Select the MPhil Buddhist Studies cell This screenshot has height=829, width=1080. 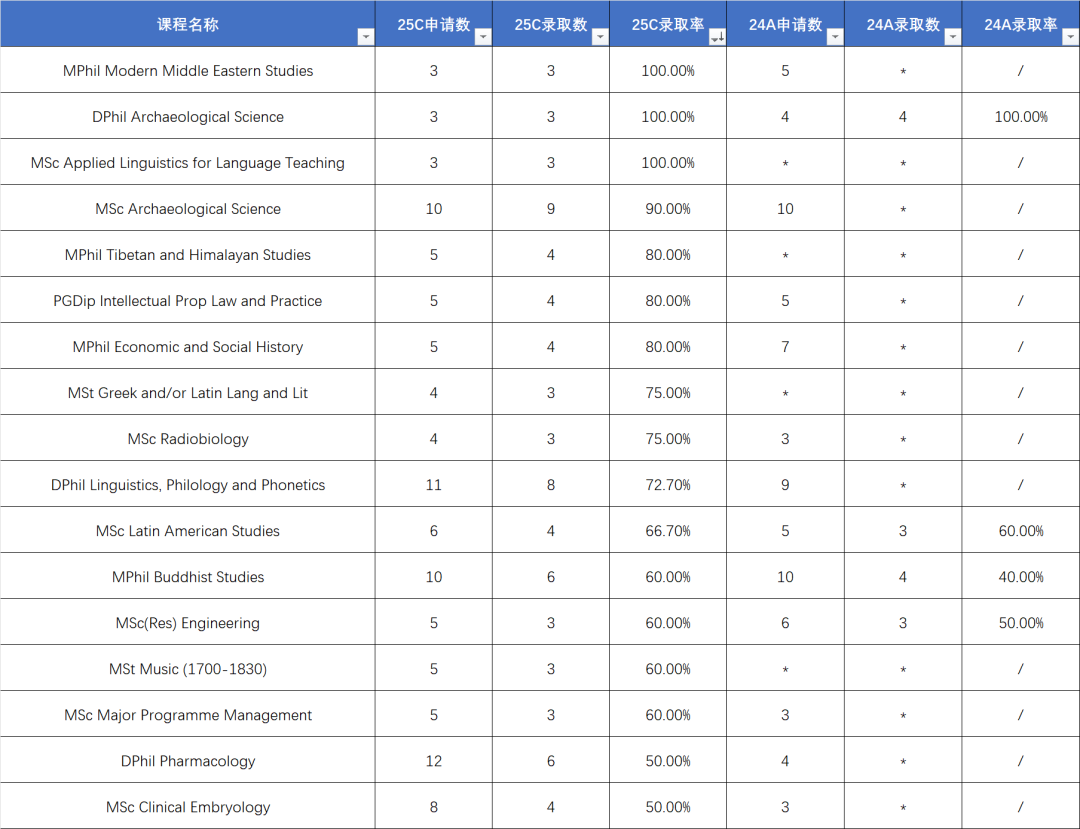188,577
